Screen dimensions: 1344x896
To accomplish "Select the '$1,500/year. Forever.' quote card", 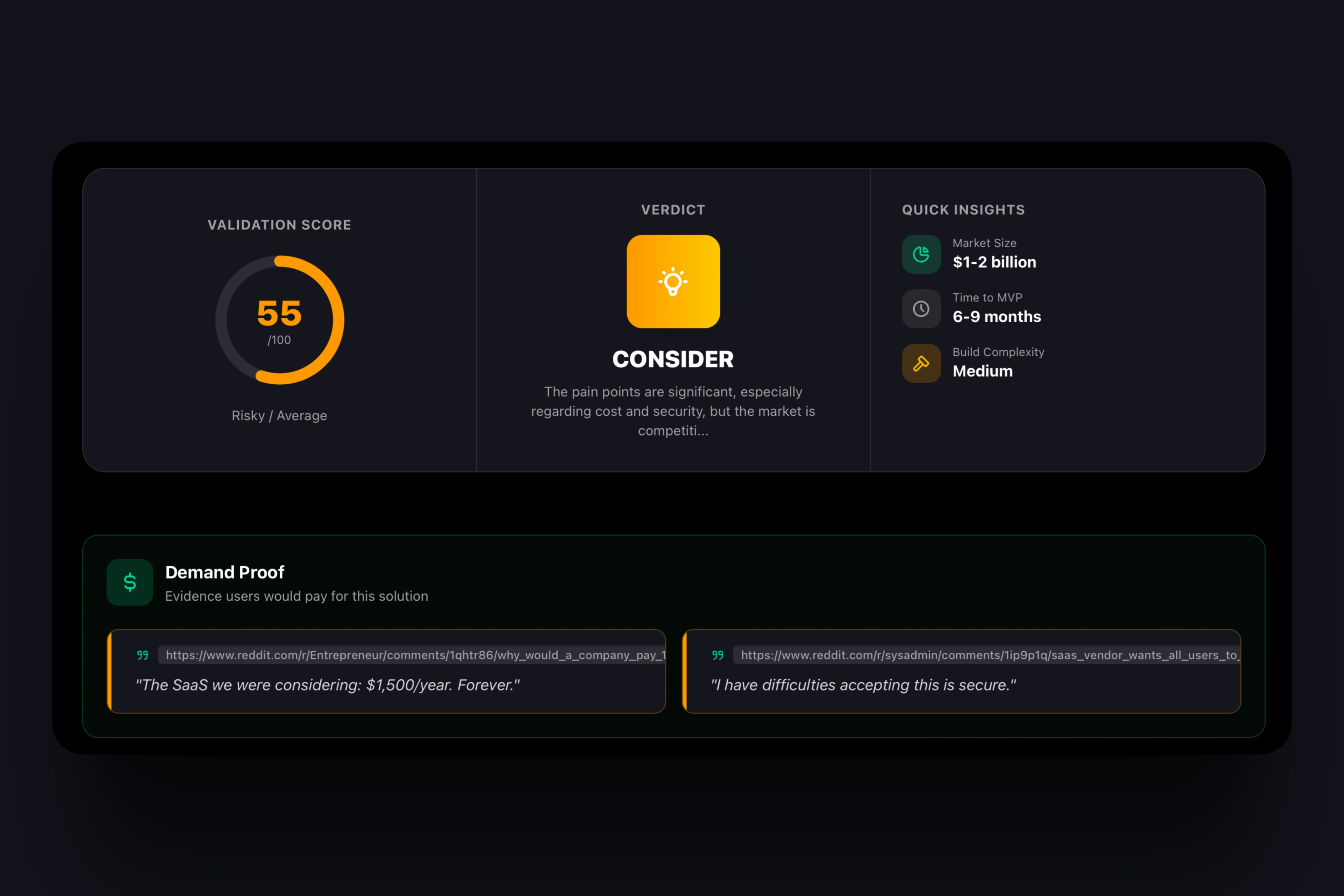I will coord(328,685).
